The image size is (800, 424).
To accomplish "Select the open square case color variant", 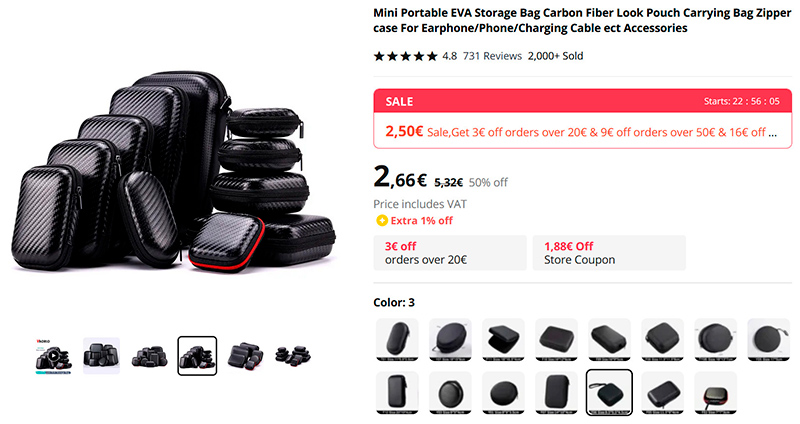I will click(504, 339).
